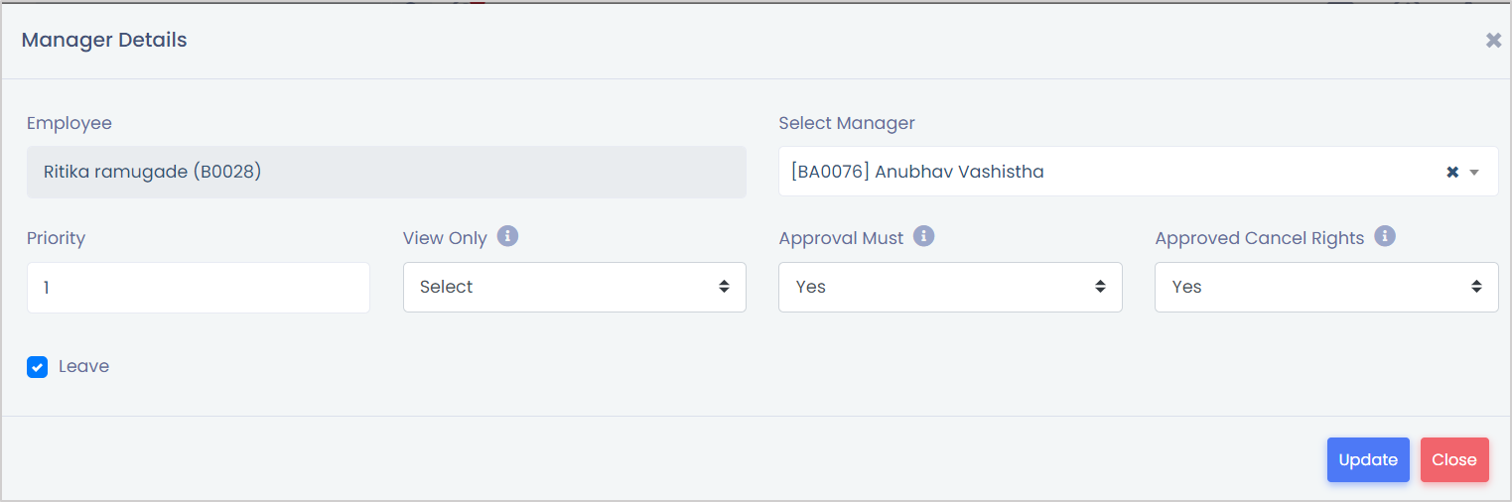The width and height of the screenshot is (1512, 502).
Task: Click the Select Manager label
Action: pyautogui.click(x=846, y=123)
